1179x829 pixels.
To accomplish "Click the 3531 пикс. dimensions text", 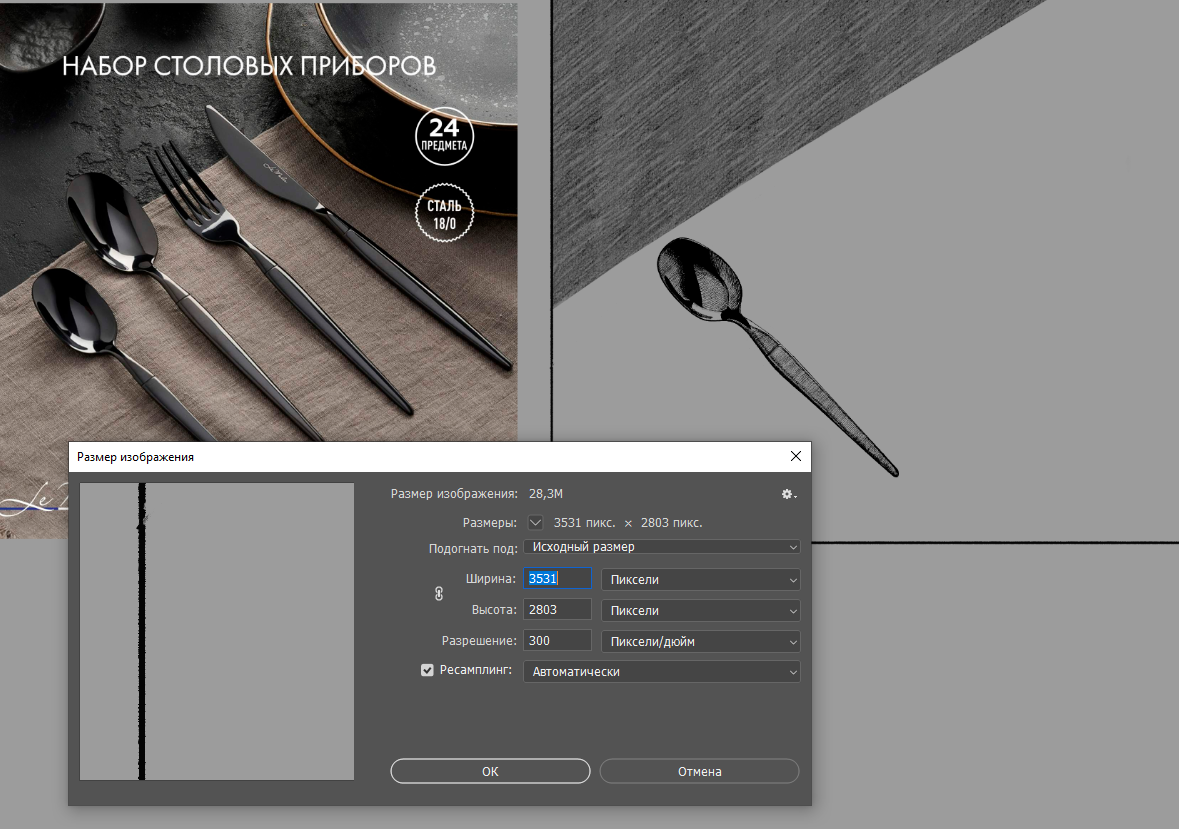I will [x=584, y=522].
